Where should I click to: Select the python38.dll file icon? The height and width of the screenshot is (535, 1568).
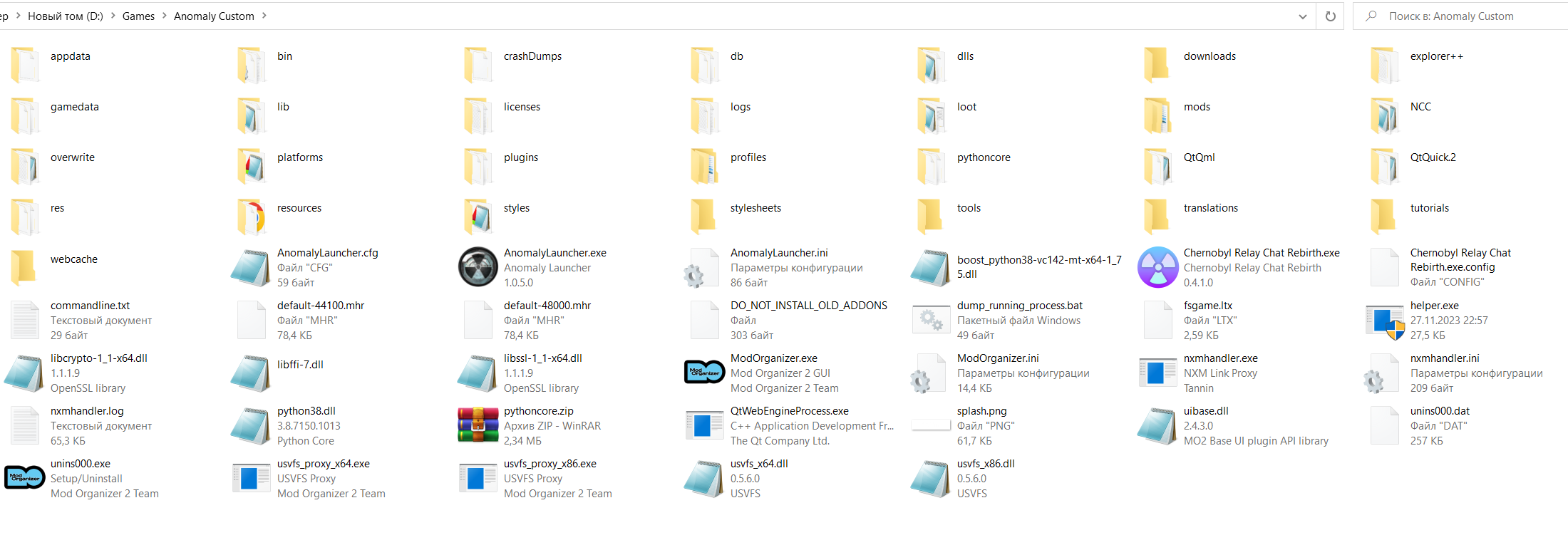251,425
